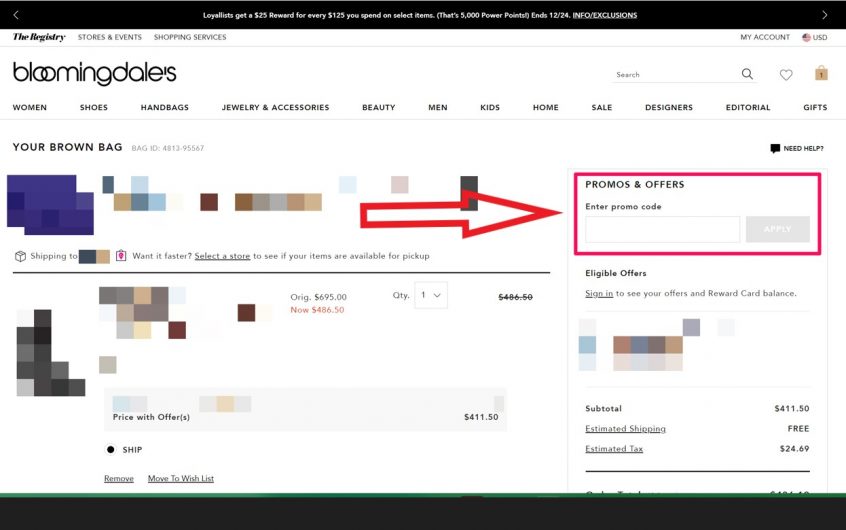Open the Qty dropdown
Screen dimensions: 846x530
pos(431,295)
